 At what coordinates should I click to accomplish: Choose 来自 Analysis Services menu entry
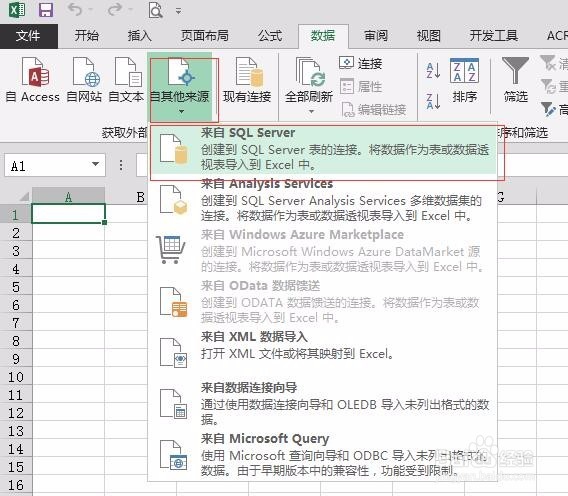[x=323, y=200]
